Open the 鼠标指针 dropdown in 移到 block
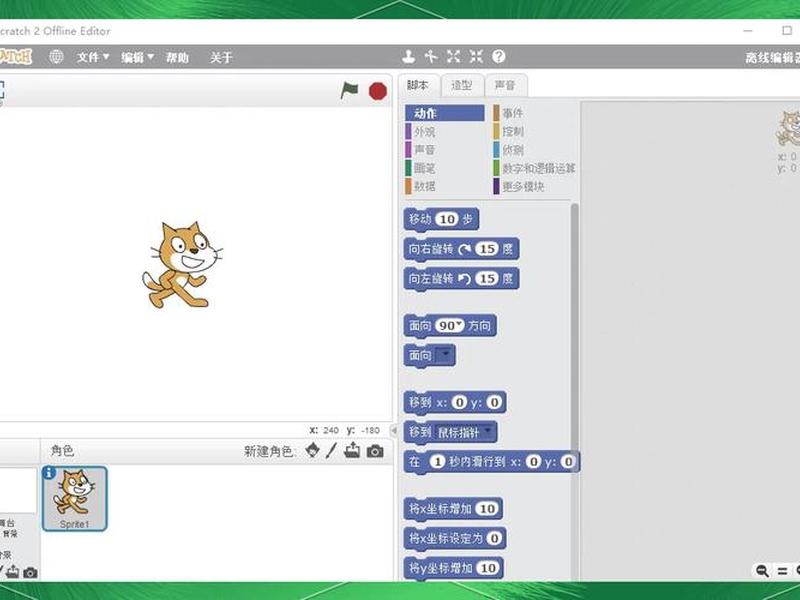 point(465,433)
